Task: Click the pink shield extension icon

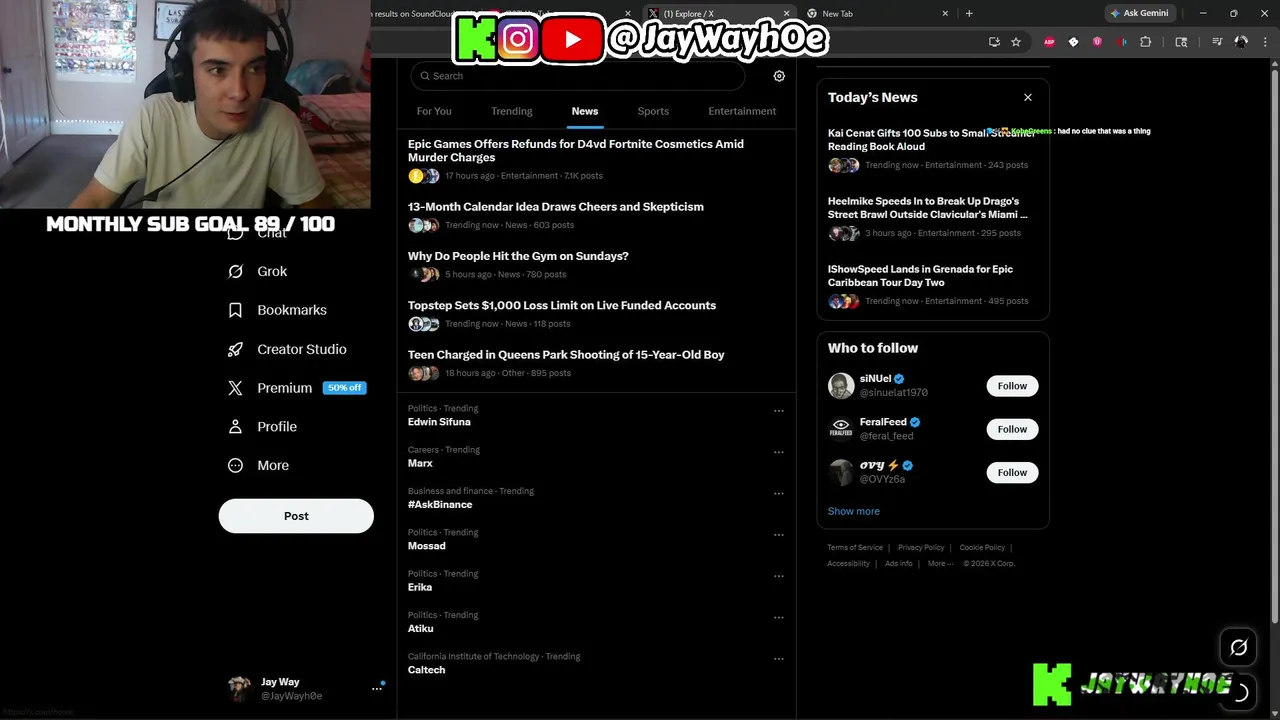Action: tap(1097, 42)
